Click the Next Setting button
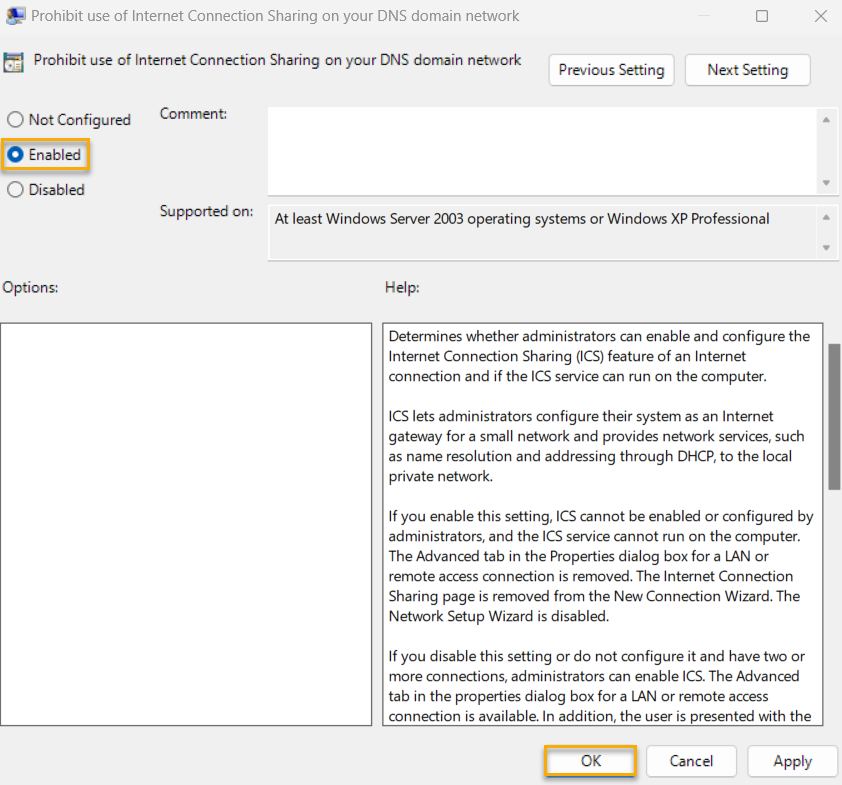842x785 pixels. [x=747, y=70]
